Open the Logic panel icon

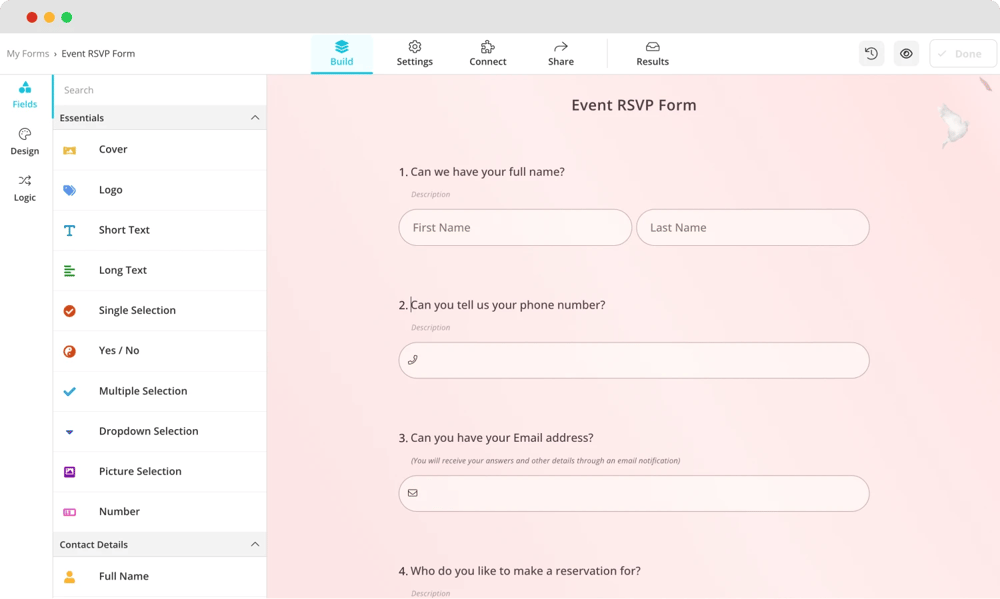(x=24, y=188)
